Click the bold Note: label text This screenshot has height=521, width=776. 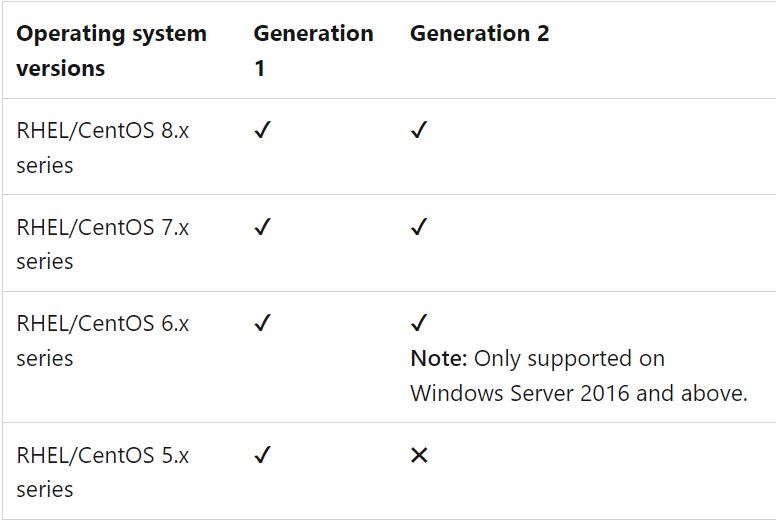[439, 358]
